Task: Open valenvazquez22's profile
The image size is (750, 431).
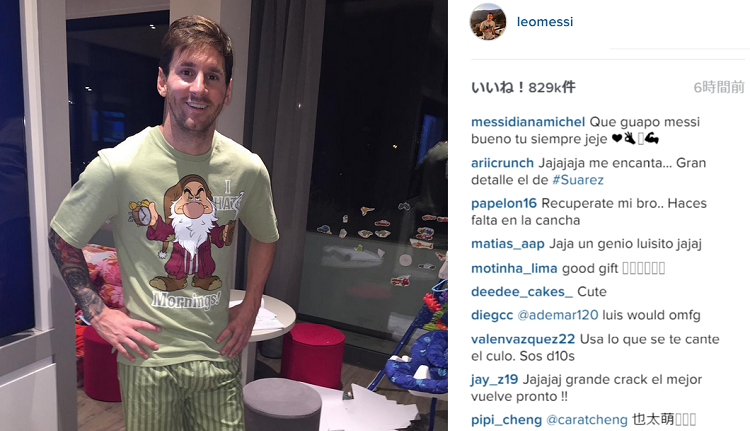Action: pos(523,339)
